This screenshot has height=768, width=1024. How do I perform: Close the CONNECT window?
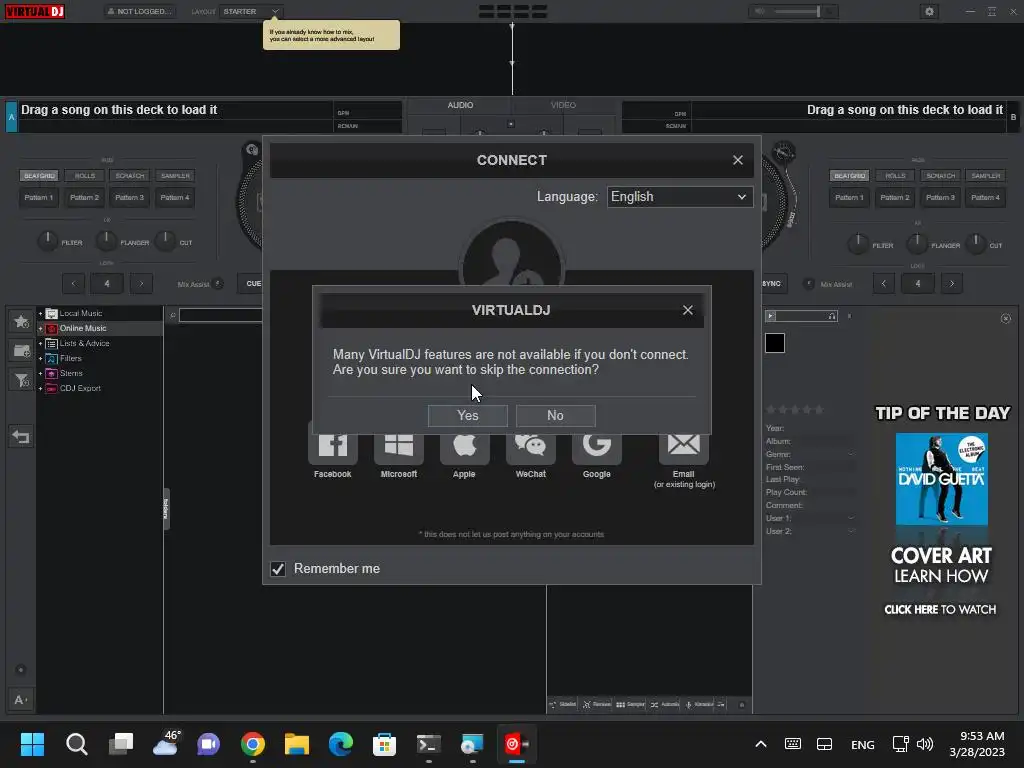pyautogui.click(x=738, y=160)
